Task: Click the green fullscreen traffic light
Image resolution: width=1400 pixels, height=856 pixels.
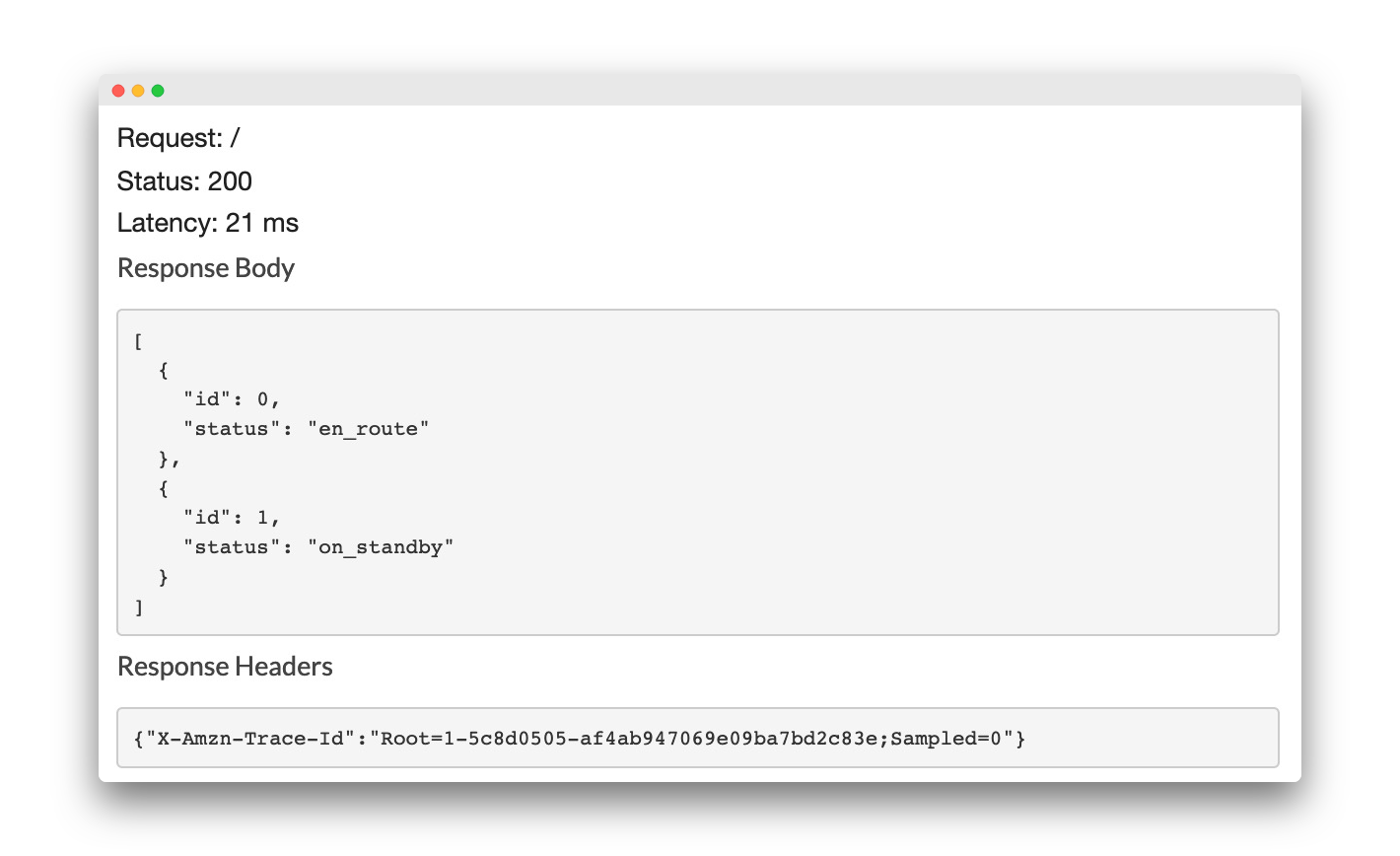Action: click(158, 90)
